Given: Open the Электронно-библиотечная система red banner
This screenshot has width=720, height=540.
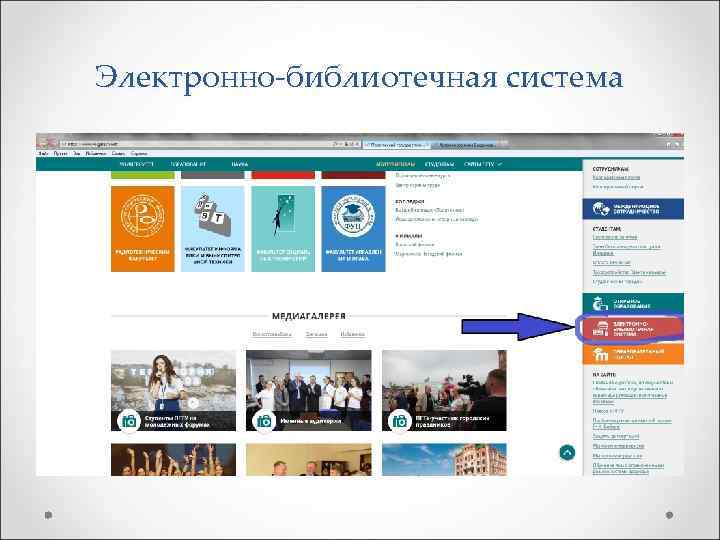Looking at the screenshot, I should [633, 329].
